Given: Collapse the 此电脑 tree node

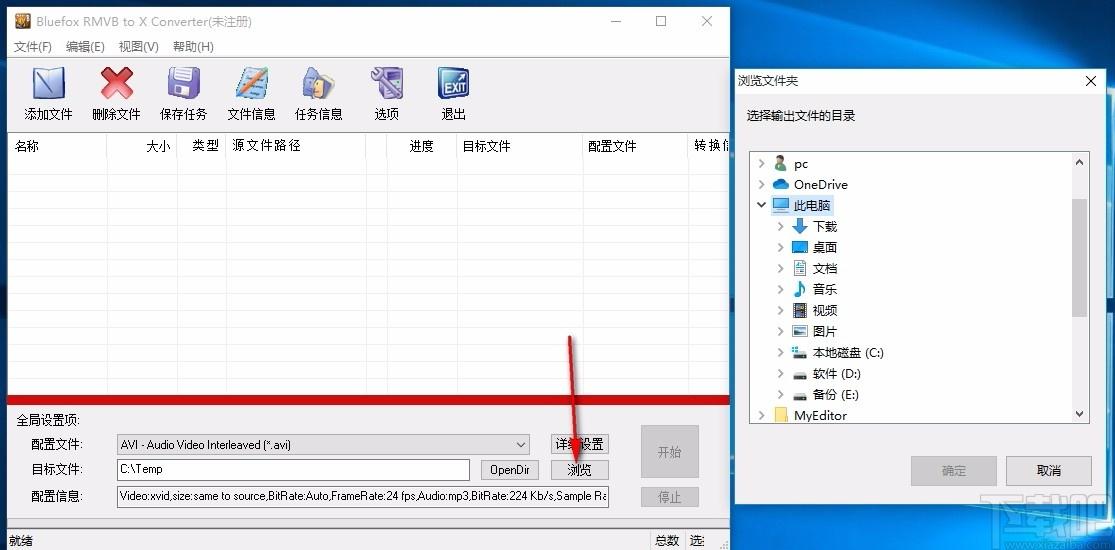Looking at the screenshot, I should click(762, 205).
